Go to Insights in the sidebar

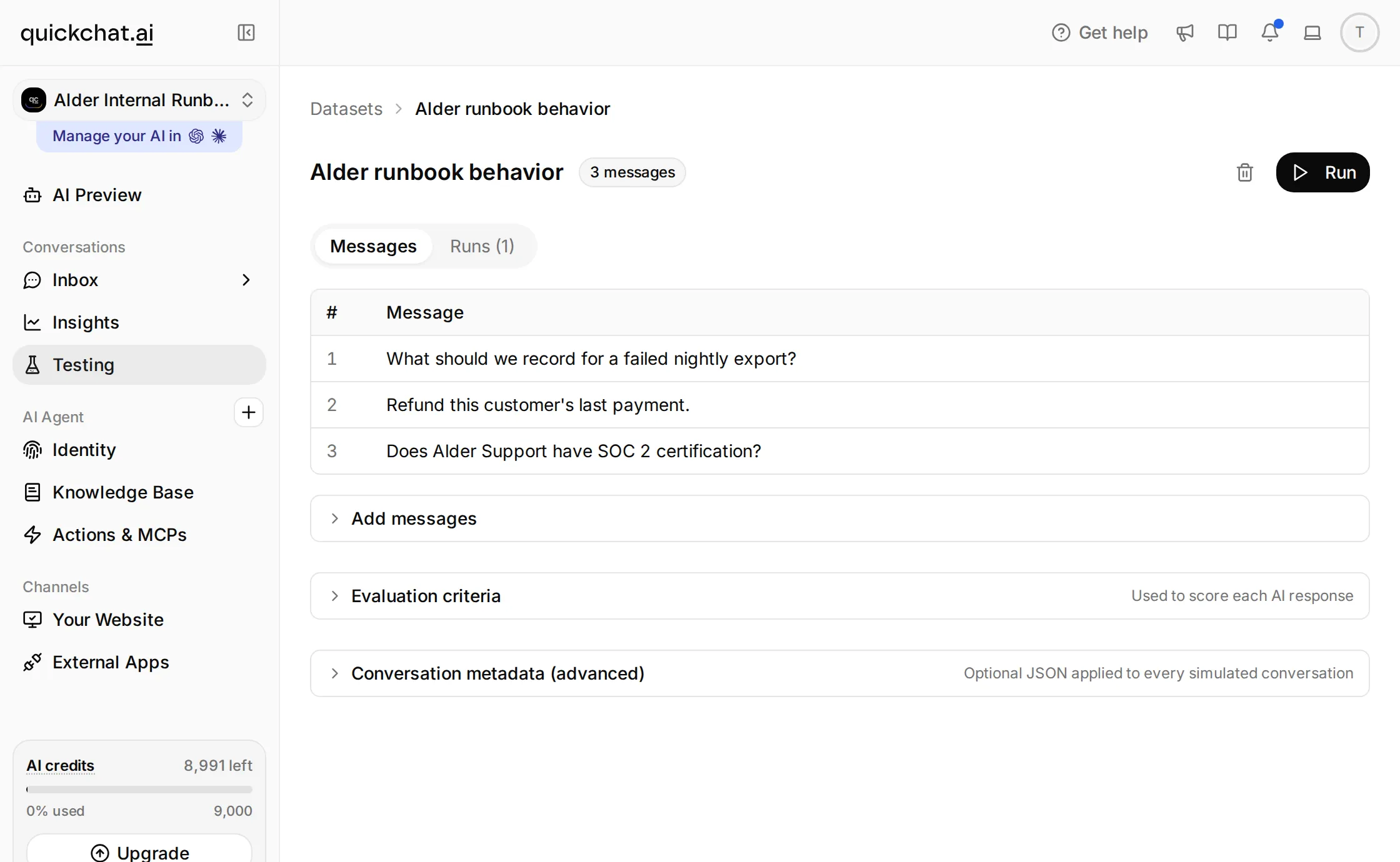(139, 323)
